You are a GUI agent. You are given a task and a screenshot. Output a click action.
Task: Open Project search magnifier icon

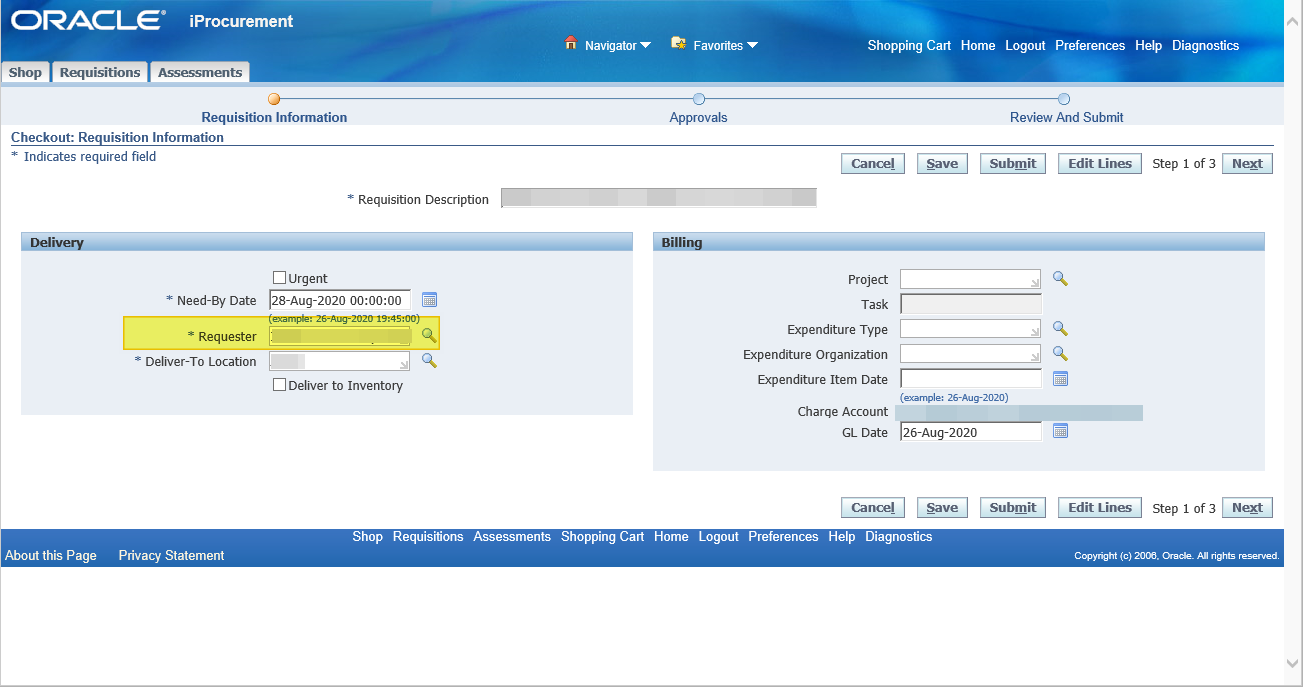1060,279
